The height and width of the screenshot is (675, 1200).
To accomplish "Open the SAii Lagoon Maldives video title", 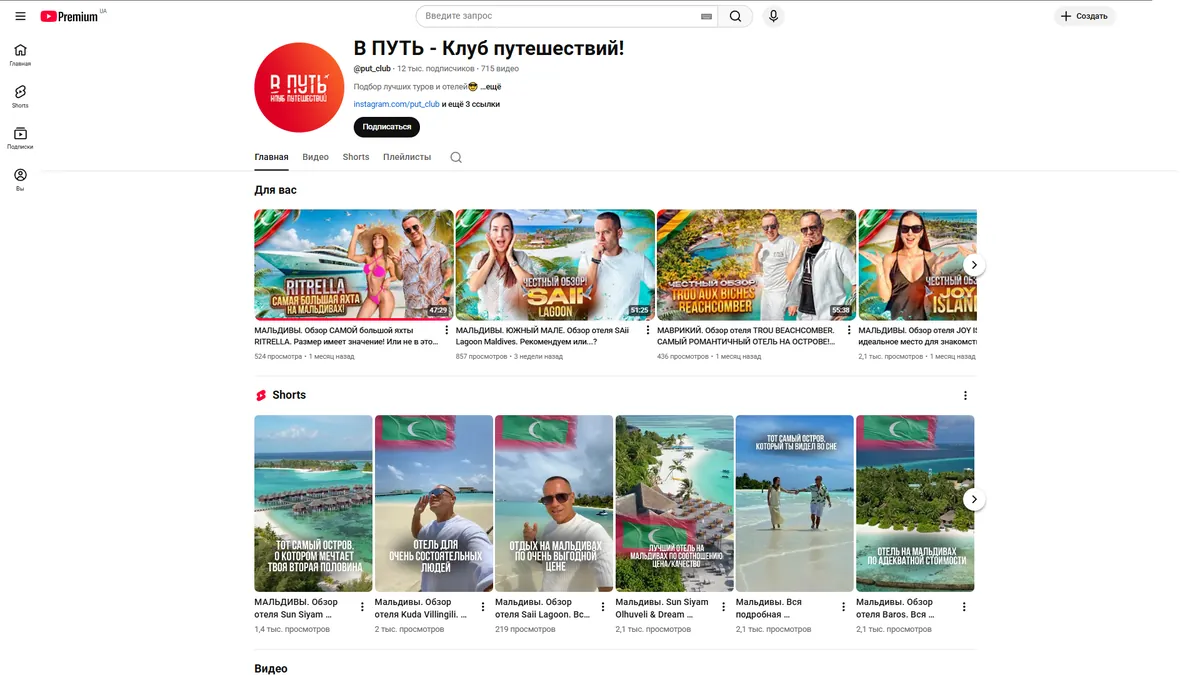I will 543,335.
